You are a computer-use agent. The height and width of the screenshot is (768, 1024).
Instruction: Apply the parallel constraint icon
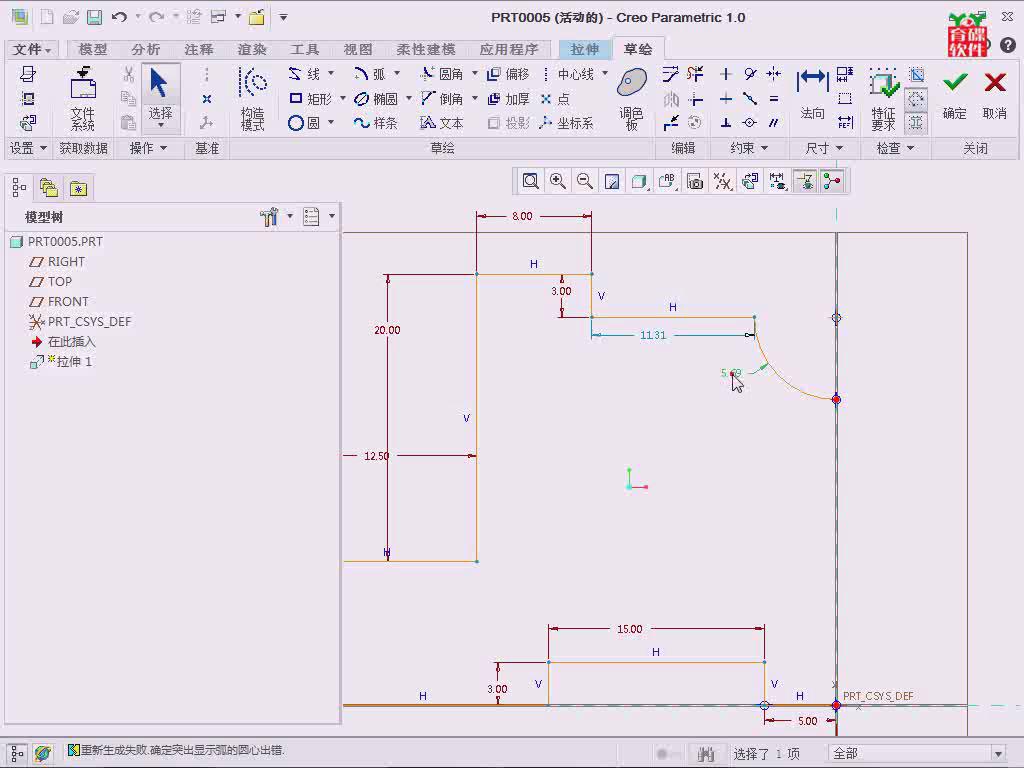[x=774, y=123]
